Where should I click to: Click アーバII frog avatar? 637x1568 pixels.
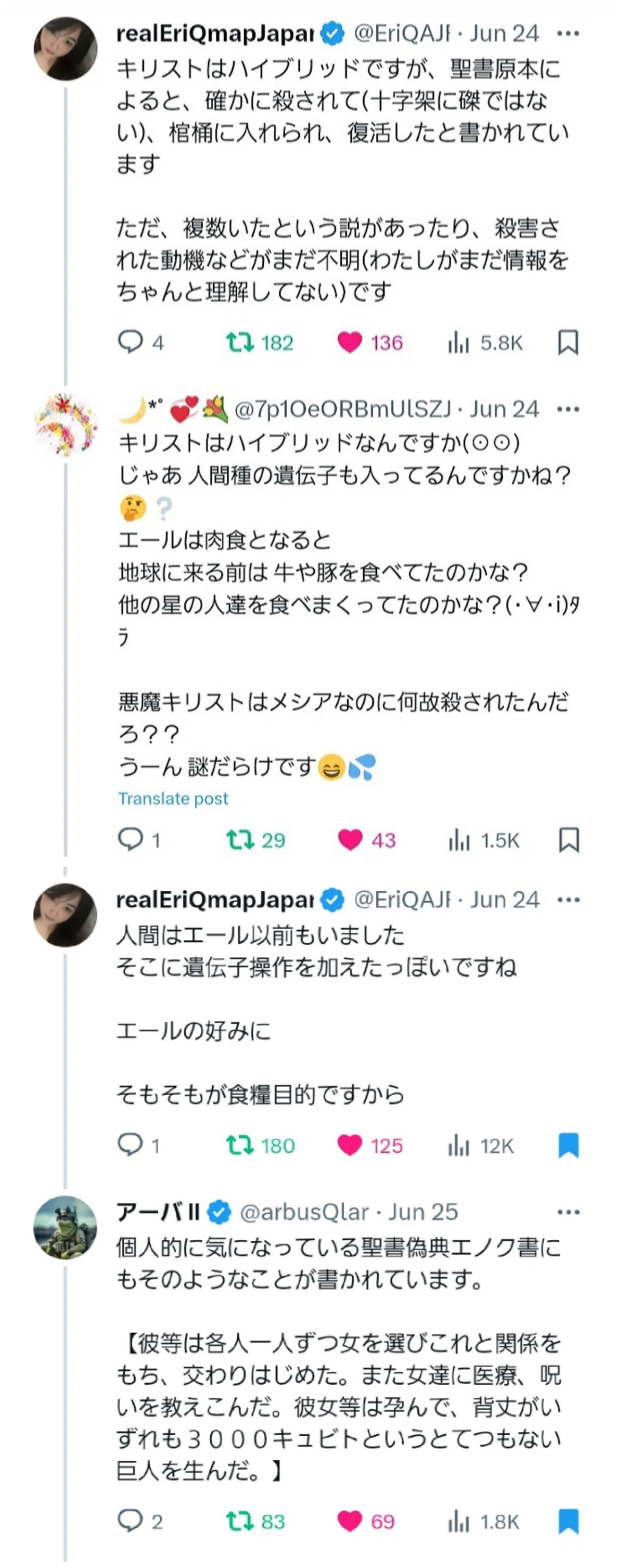[65, 1227]
